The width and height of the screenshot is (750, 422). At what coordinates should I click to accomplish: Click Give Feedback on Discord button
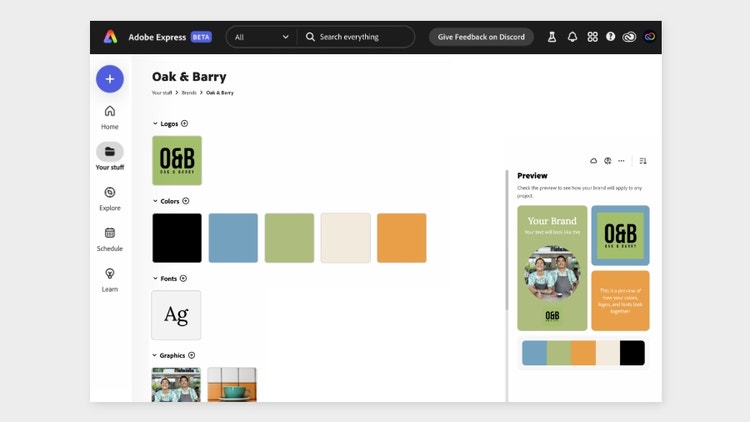coord(481,37)
